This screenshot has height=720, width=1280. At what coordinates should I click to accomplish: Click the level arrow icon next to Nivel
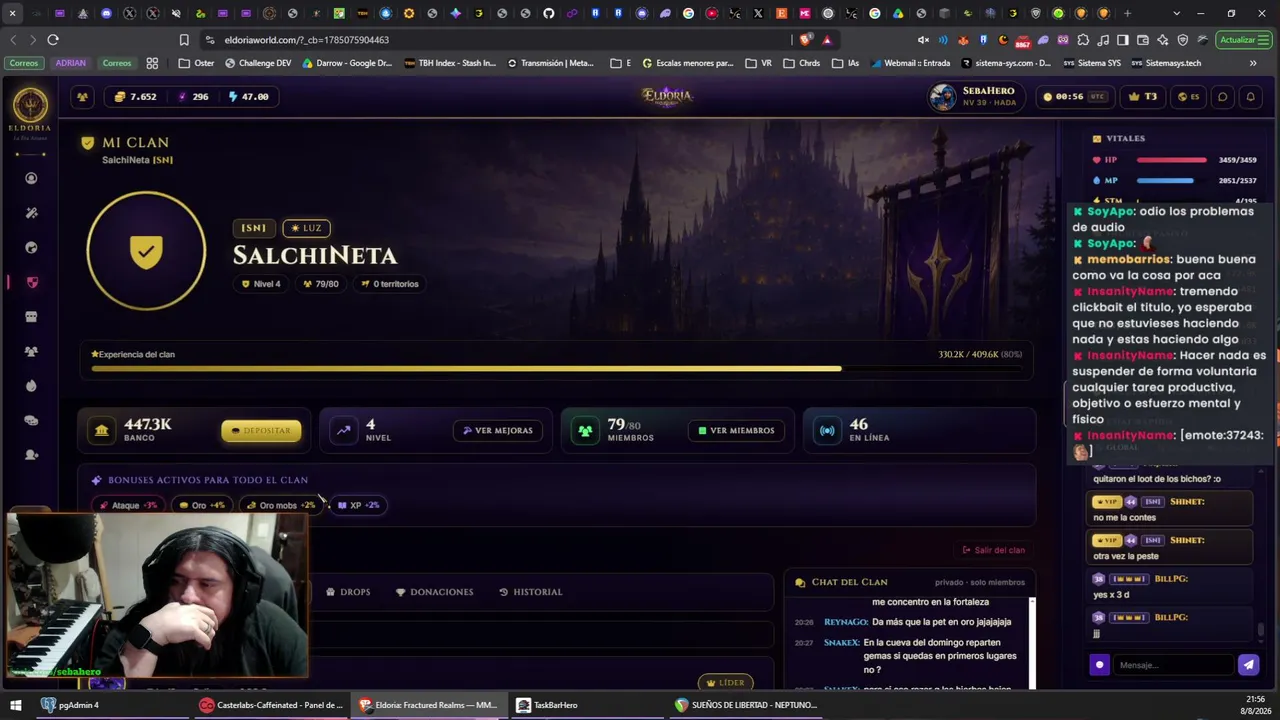344,430
